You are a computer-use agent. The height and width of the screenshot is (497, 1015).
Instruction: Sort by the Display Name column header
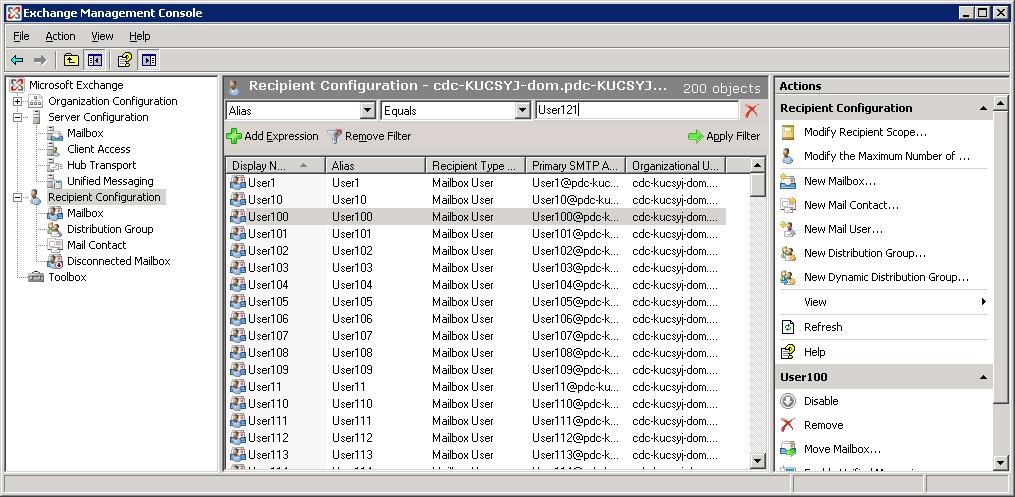[x=274, y=166]
